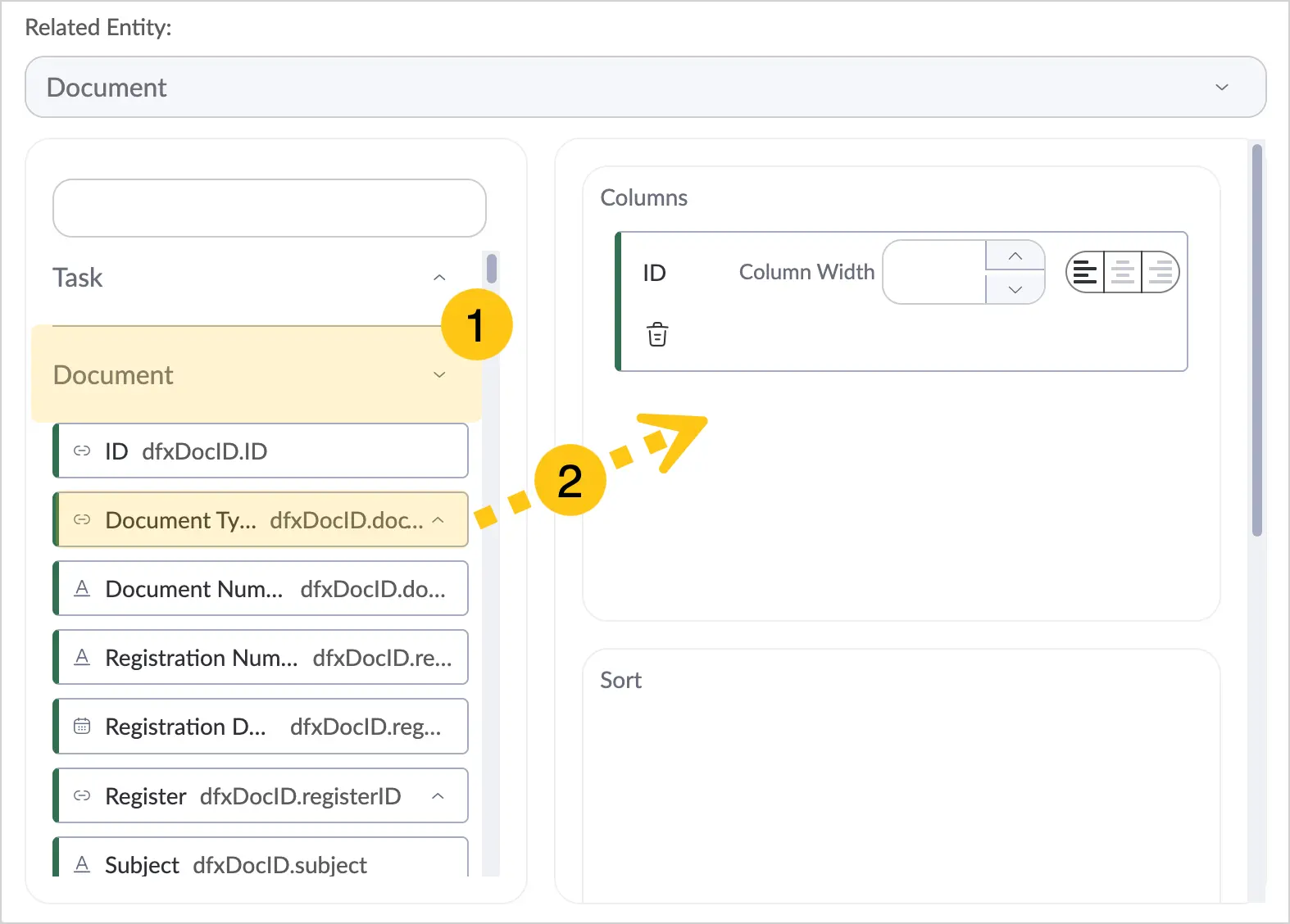Viewport: 1290px width, 924px height.
Task: Click the link icon on ID field
Action: pyautogui.click(x=82, y=451)
